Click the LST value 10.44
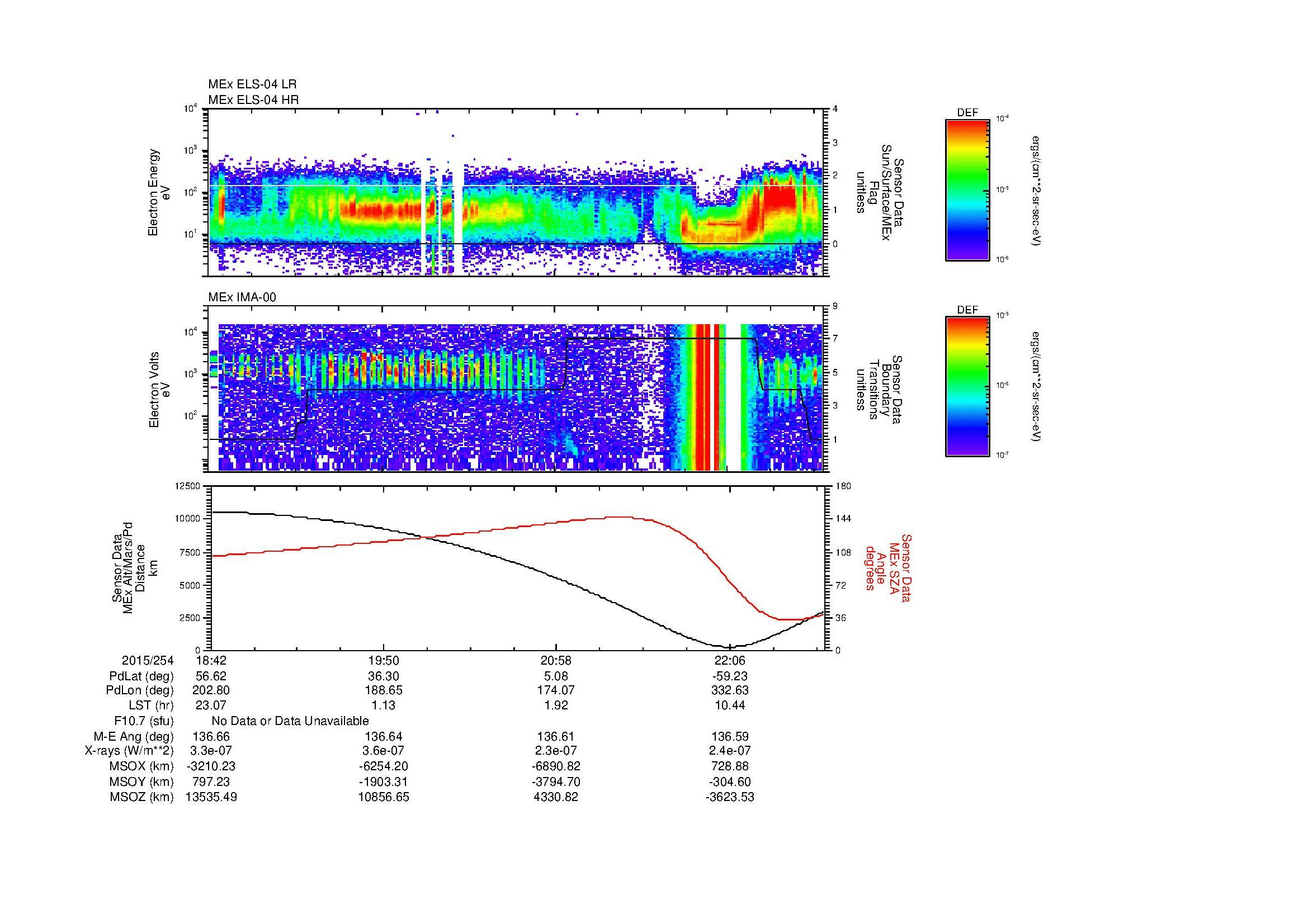 point(730,705)
